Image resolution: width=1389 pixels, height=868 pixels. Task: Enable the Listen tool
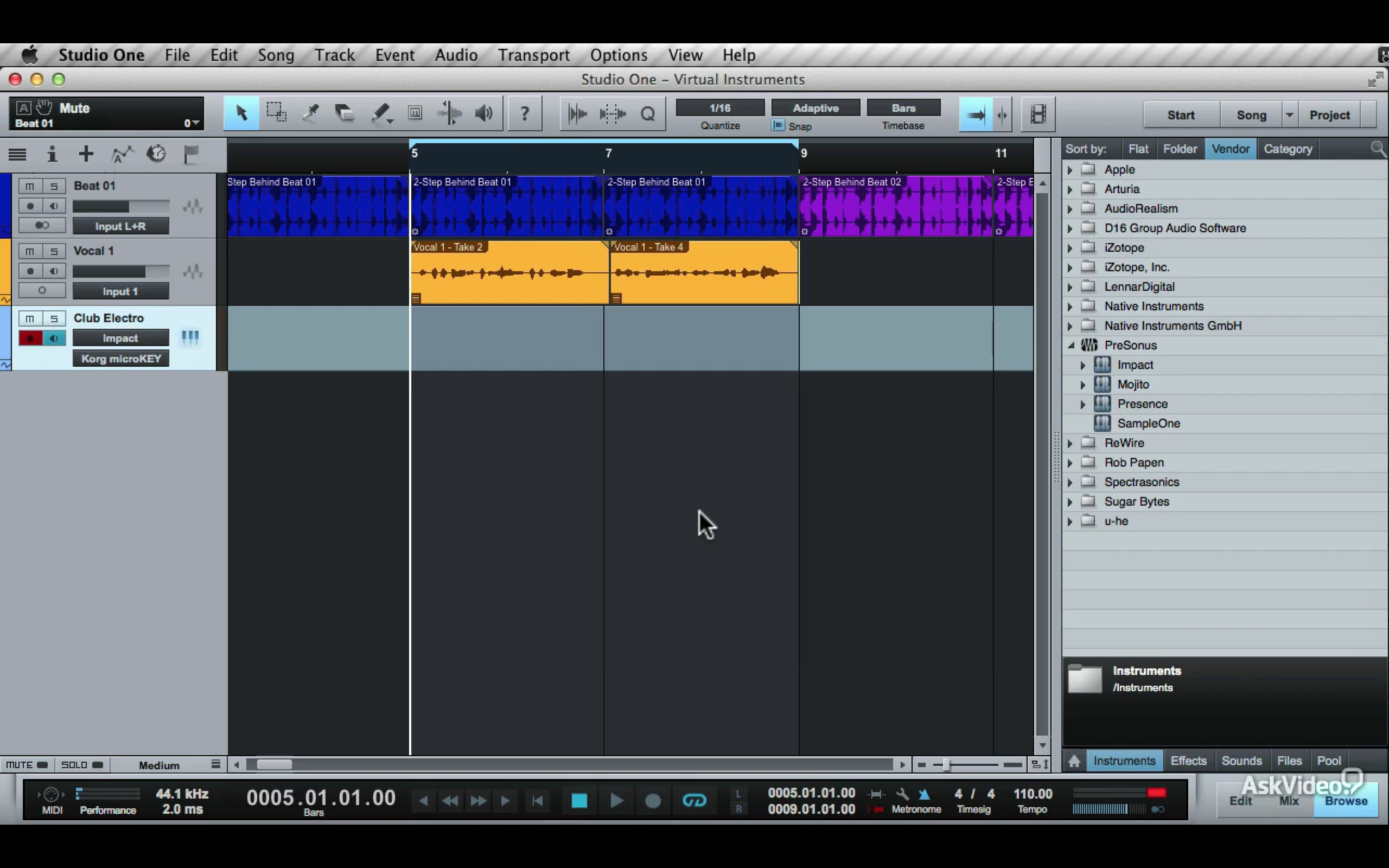tap(483, 113)
